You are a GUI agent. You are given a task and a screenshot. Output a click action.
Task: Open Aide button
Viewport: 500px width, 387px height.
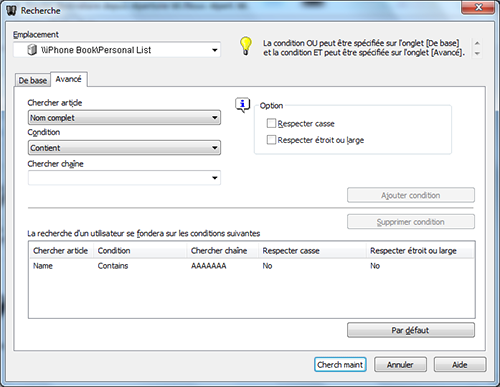460,365
